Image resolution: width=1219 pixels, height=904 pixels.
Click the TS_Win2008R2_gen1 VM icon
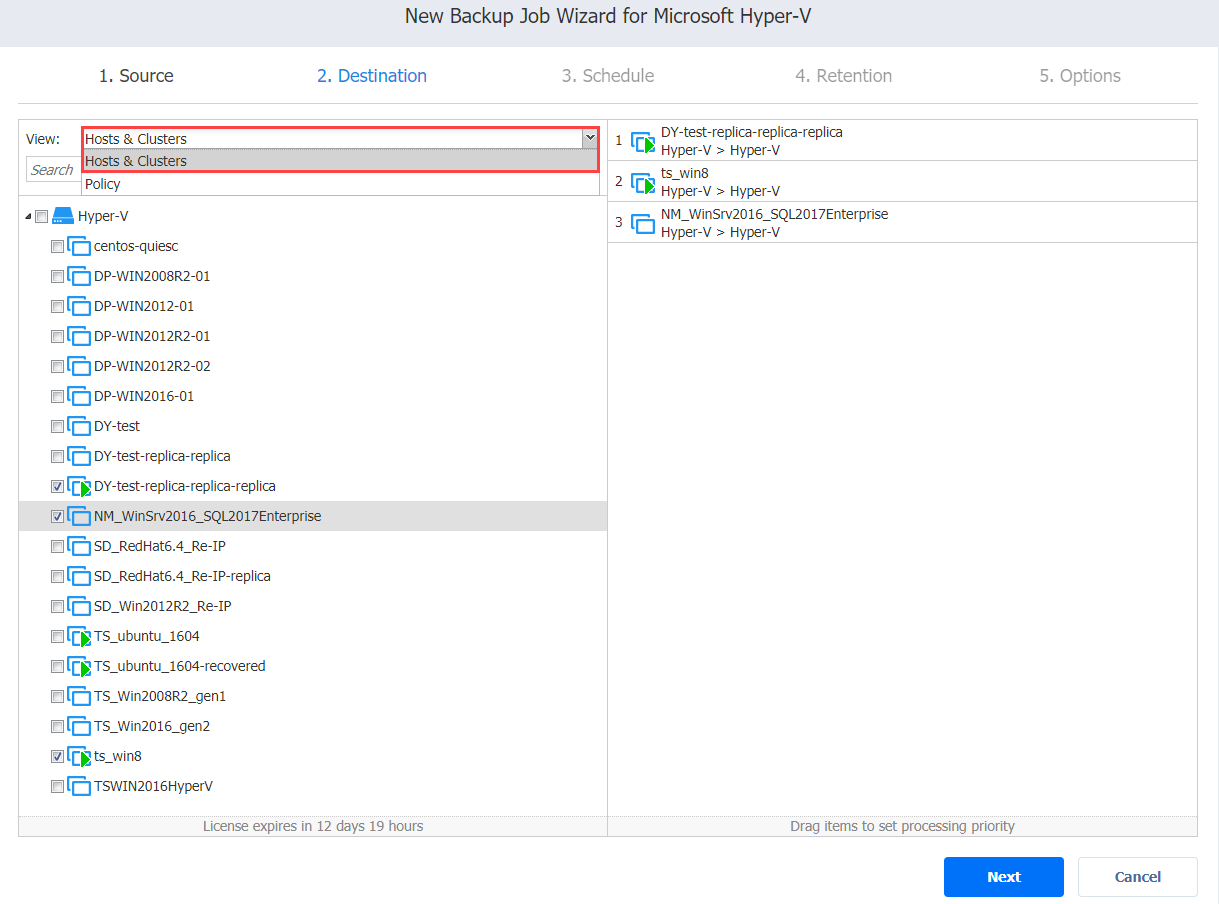point(79,696)
